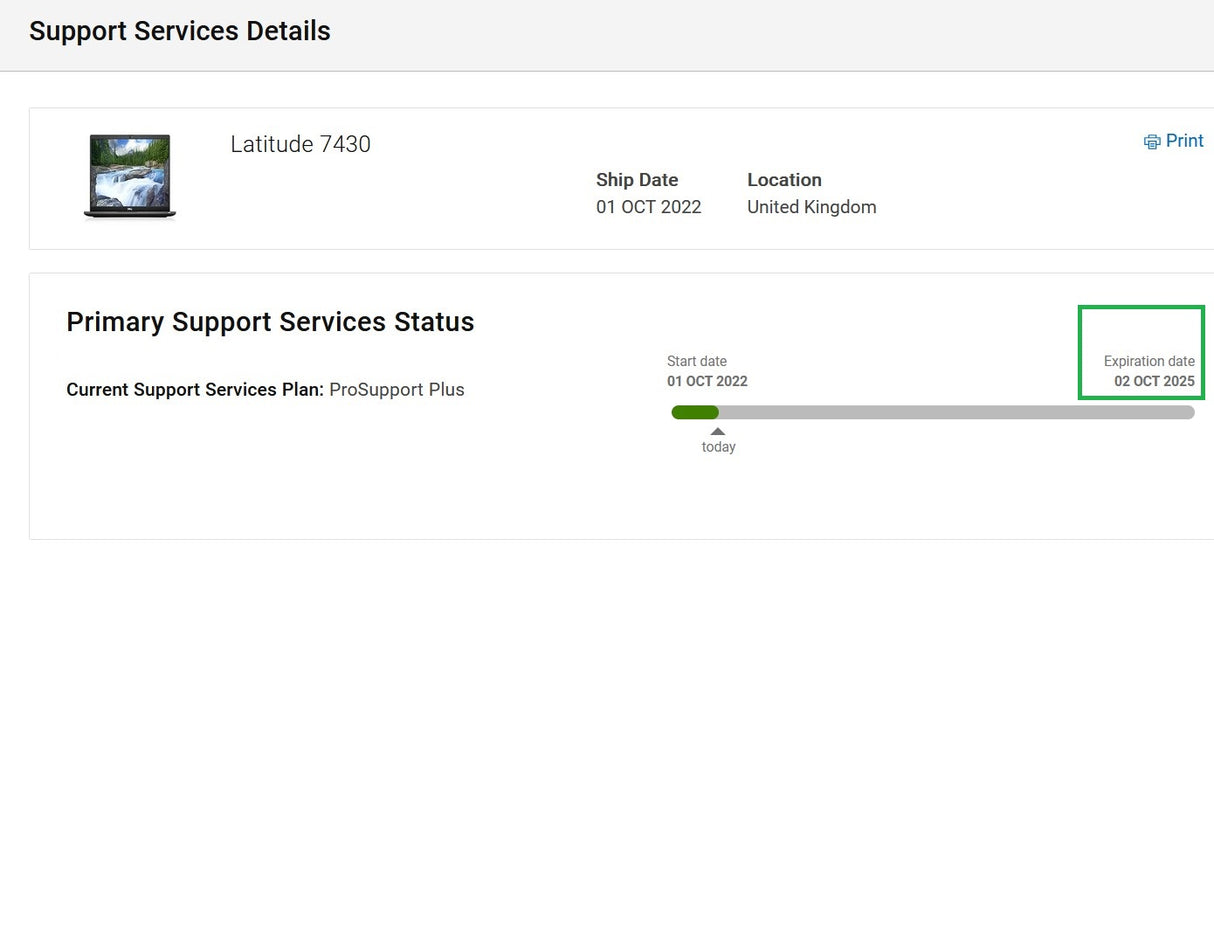Click the Expiration date label

(1149, 361)
